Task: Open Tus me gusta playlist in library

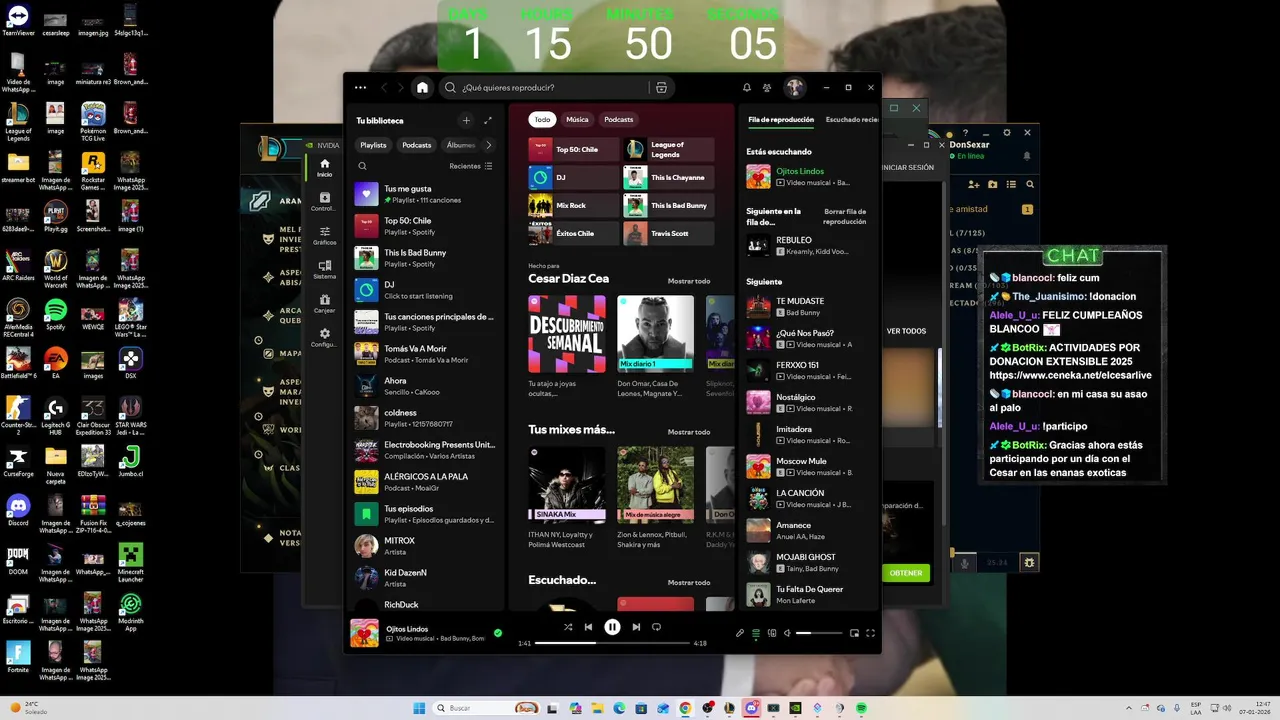Action: pyautogui.click(x=427, y=194)
